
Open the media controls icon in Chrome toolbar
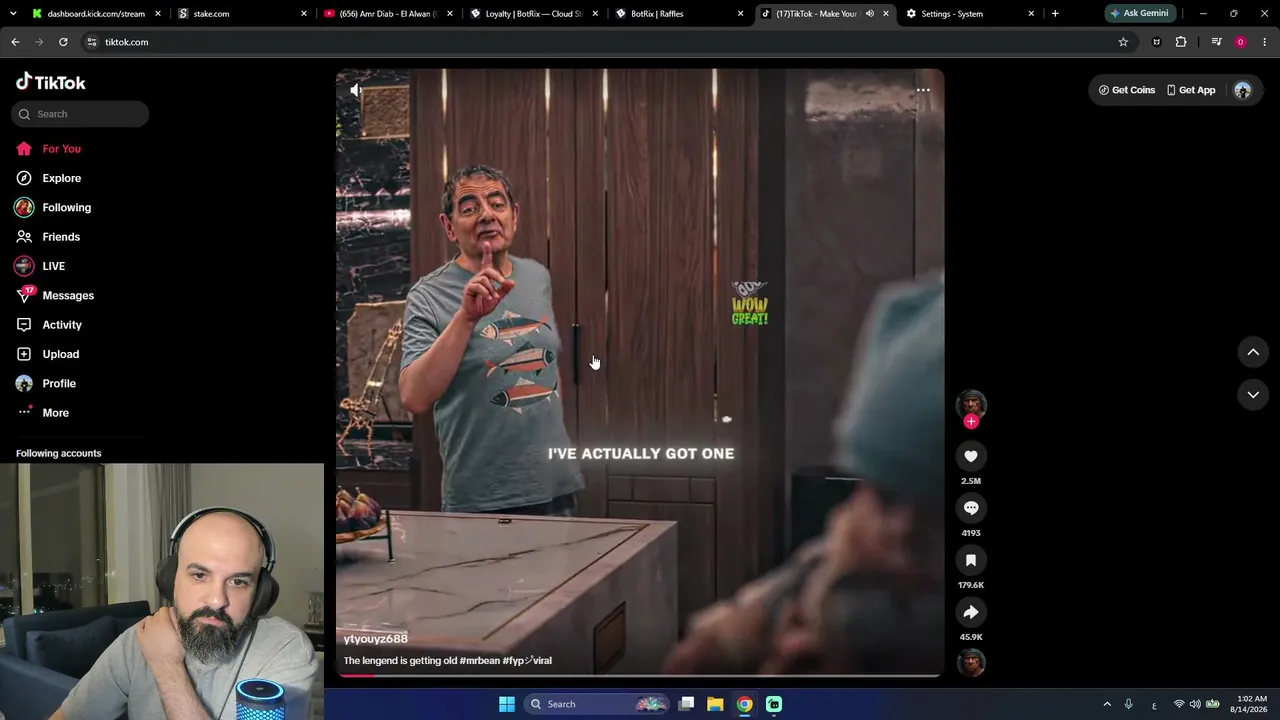coord(1216,42)
